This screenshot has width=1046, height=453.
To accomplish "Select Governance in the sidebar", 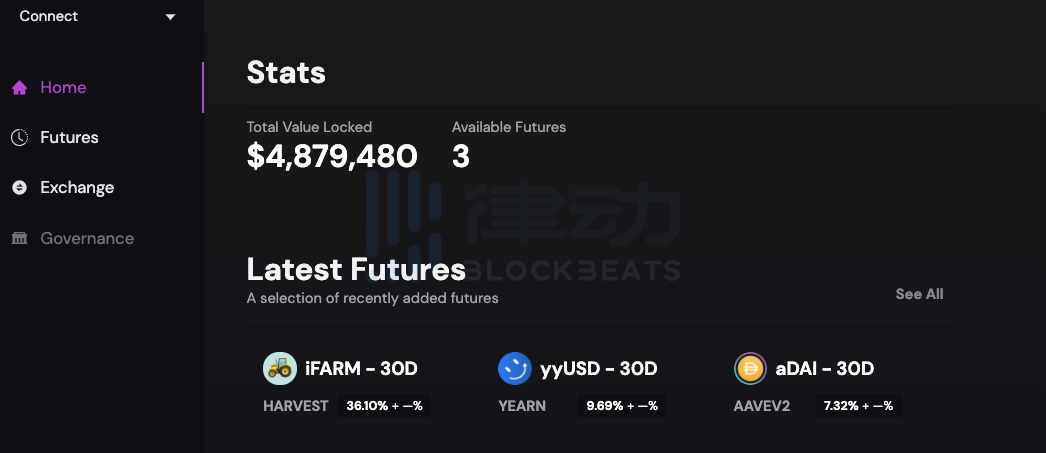I will coord(87,238).
